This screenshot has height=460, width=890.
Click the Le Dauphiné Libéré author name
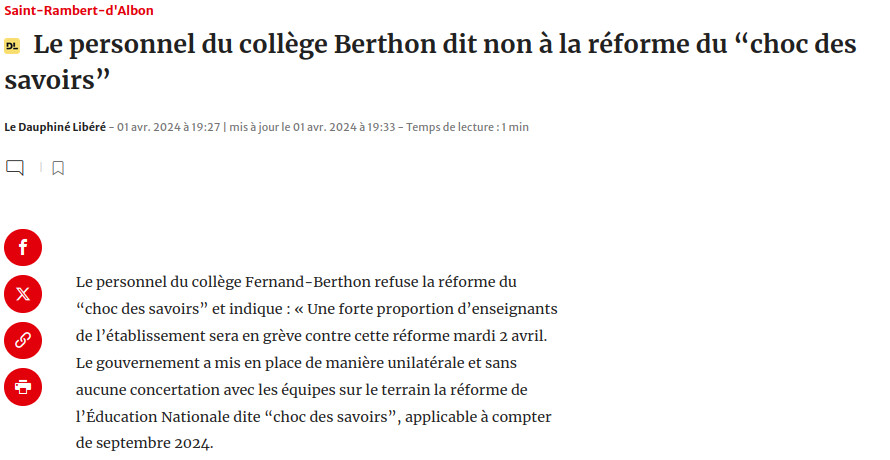point(55,127)
